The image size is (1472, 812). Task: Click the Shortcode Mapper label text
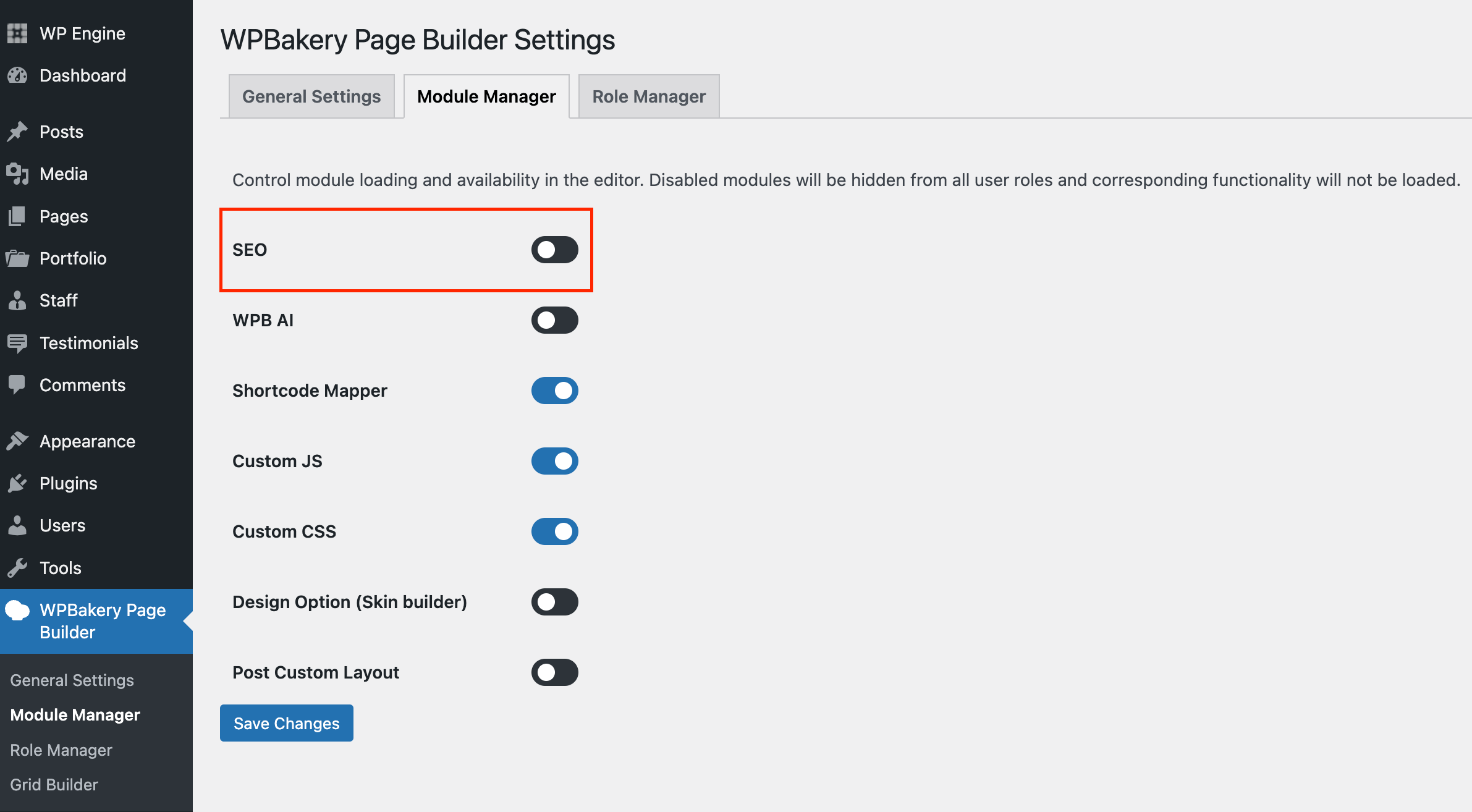tap(310, 391)
